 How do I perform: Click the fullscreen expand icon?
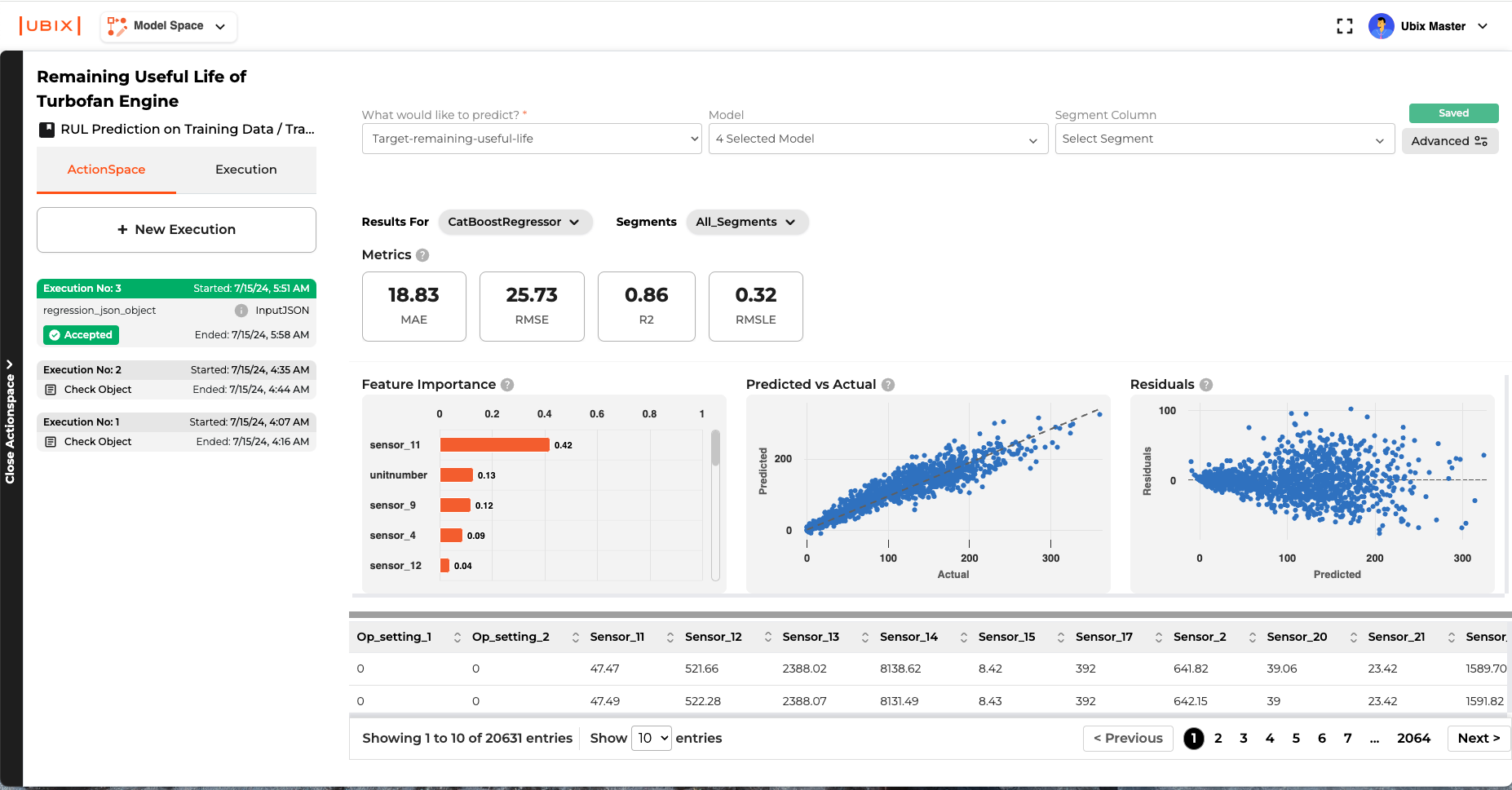[x=1344, y=26]
